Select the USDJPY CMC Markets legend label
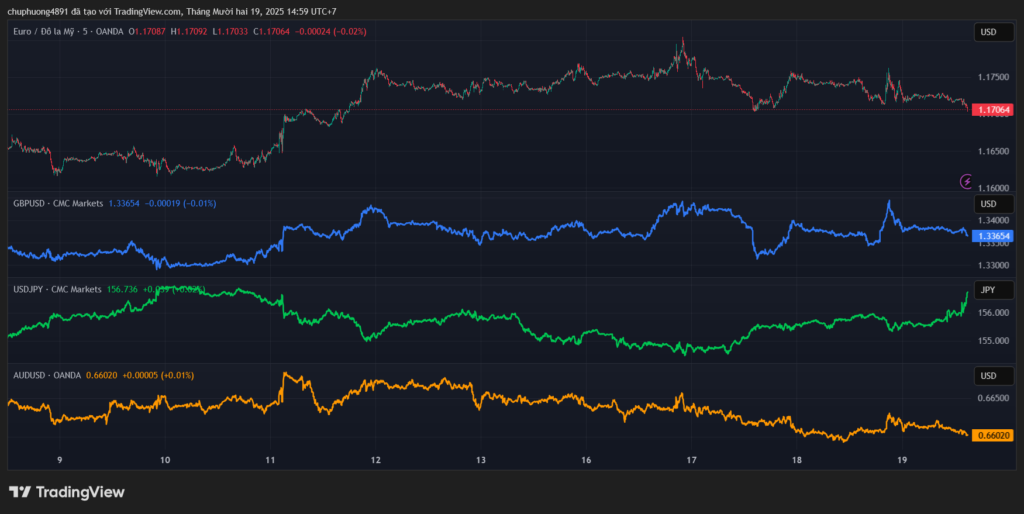Screen dimensions: 1024x514 click(x=57, y=289)
